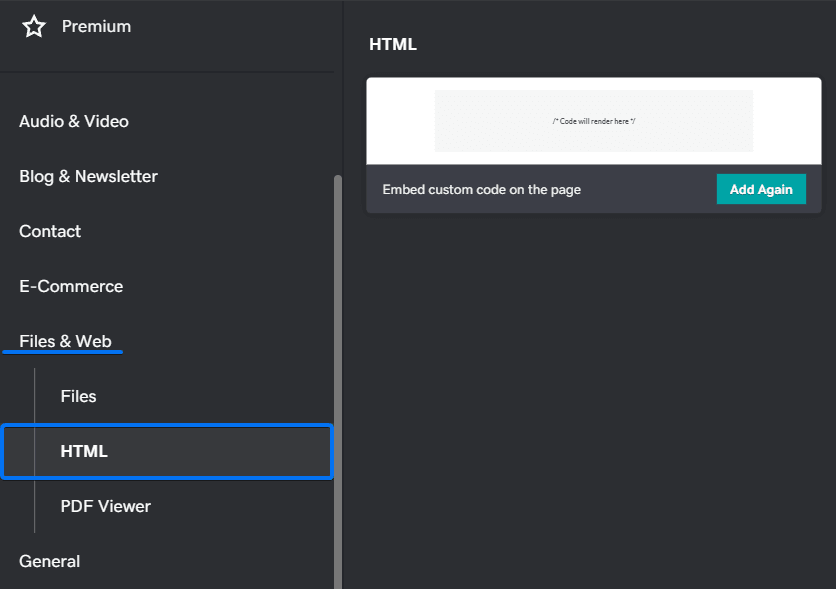Click the Premium star icon
Viewport: 836px width, 589px height.
coord(34,26)
